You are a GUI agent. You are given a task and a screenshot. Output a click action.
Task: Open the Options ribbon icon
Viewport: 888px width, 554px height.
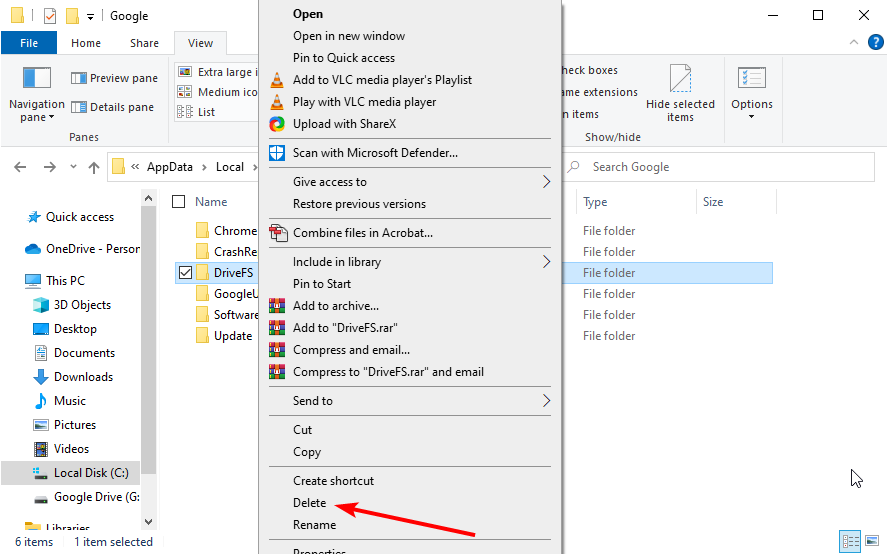click(x=752, y=78)
